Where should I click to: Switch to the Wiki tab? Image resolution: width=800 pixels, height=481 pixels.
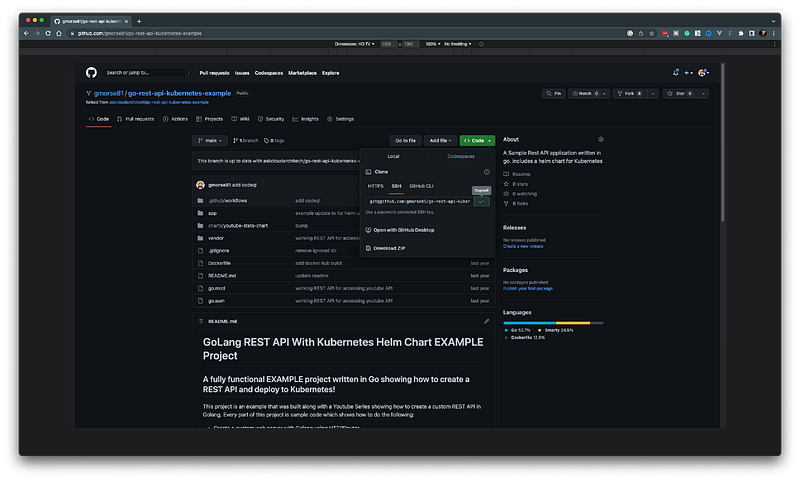(240, 119)
